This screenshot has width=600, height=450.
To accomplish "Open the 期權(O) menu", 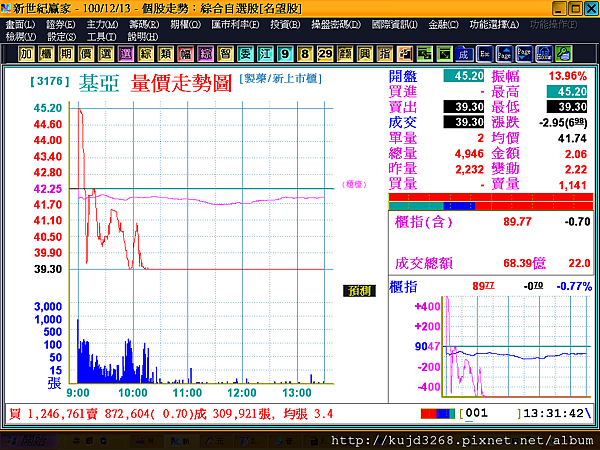I will (186, 25).
